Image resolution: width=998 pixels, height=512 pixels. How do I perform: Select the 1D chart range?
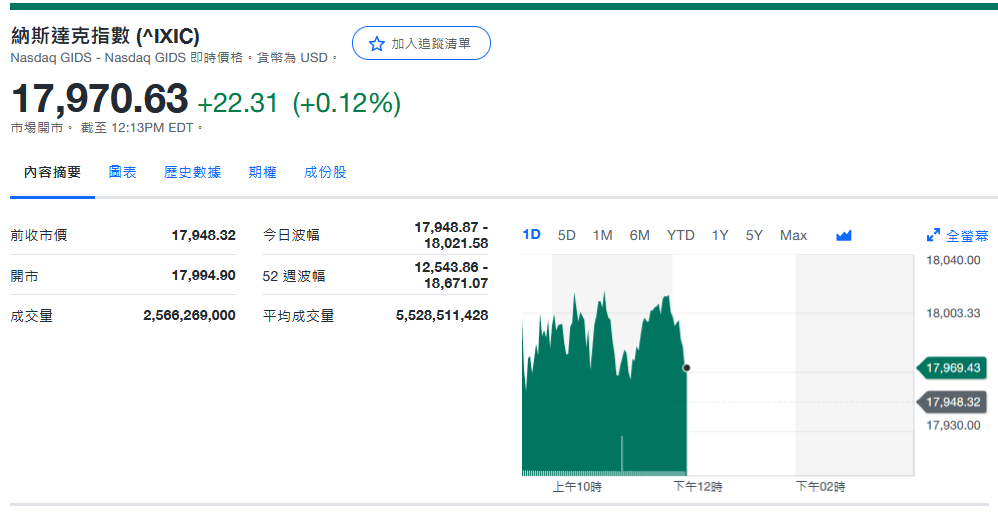(x=532, y=235)
